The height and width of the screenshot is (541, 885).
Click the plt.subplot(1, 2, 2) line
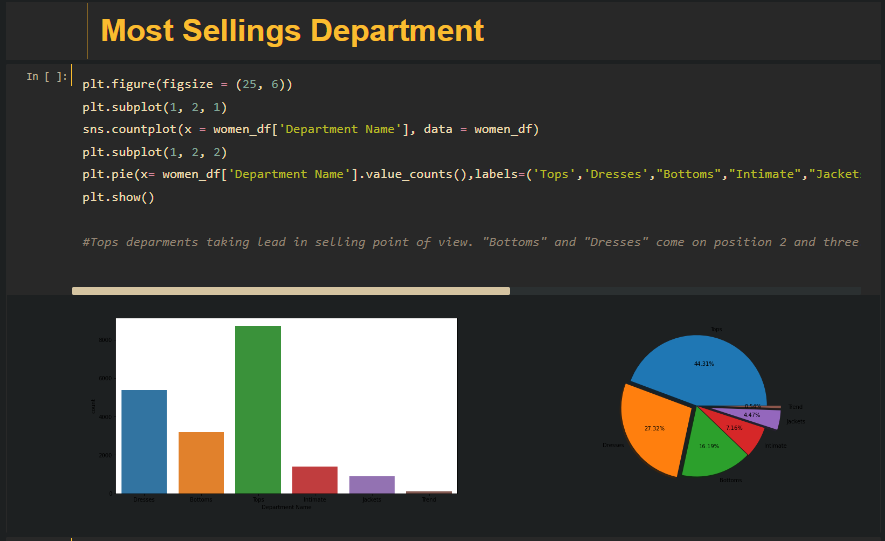pyautogui.click(x=155, y=152)
